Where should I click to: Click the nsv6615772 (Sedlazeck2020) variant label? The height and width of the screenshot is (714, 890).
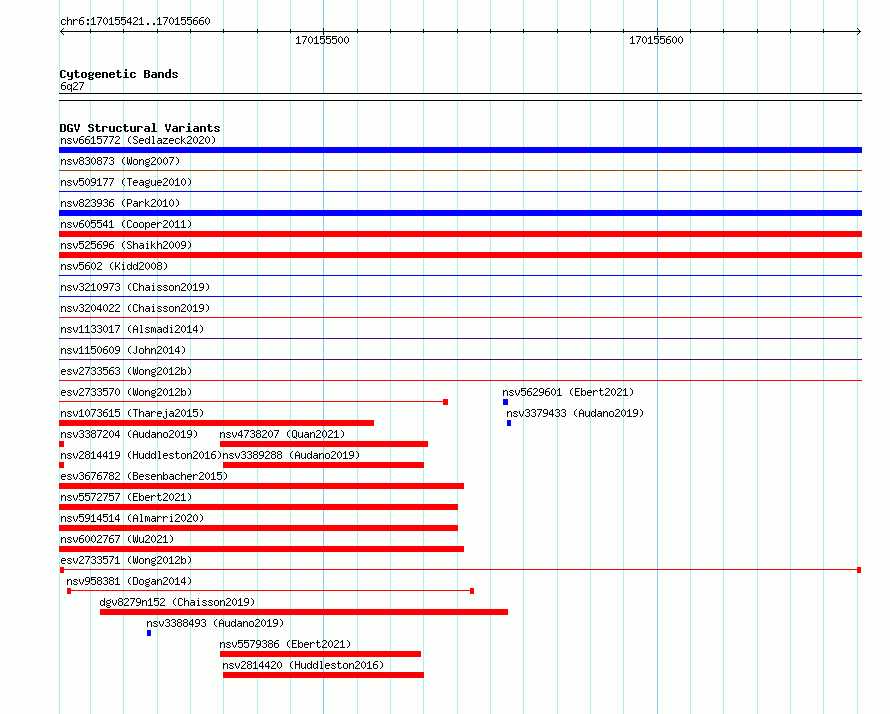(138, 140)
